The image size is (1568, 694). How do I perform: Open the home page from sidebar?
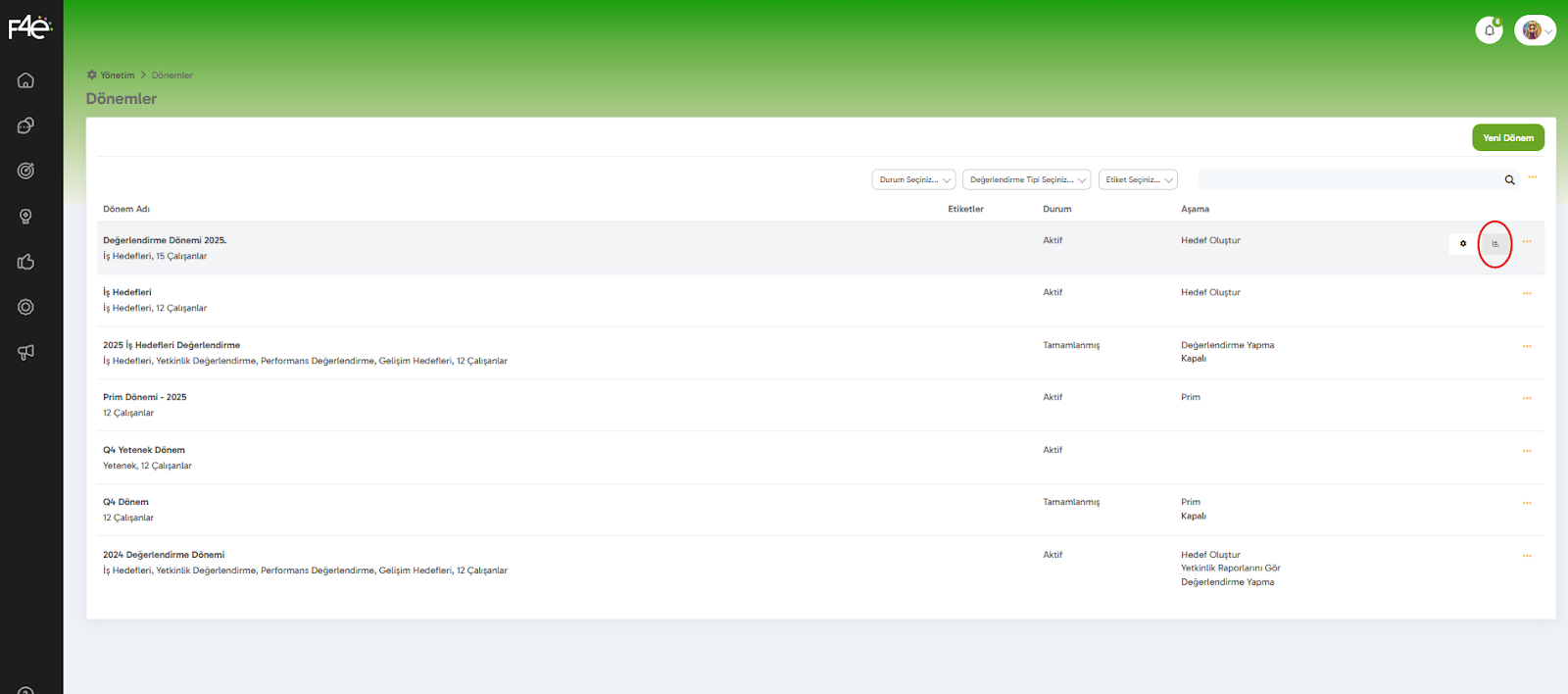pos(25,80)
